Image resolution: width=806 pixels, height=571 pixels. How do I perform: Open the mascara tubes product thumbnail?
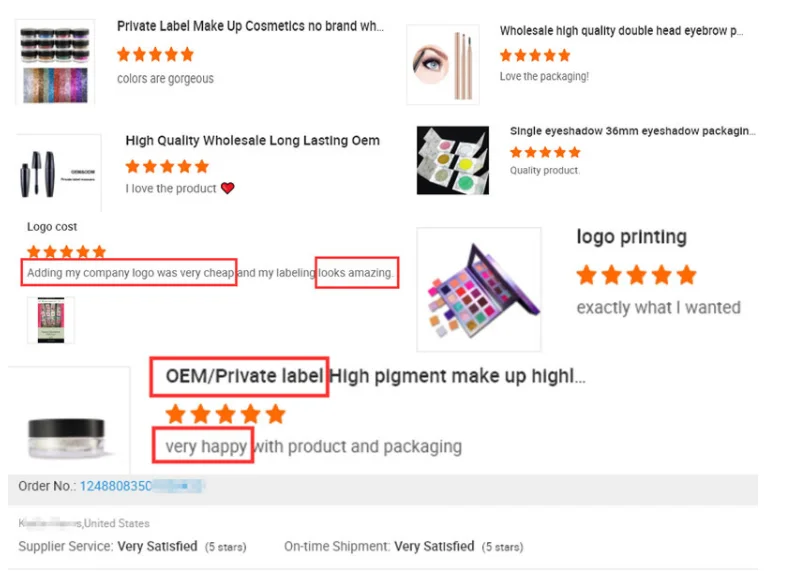tap(59, 173)
